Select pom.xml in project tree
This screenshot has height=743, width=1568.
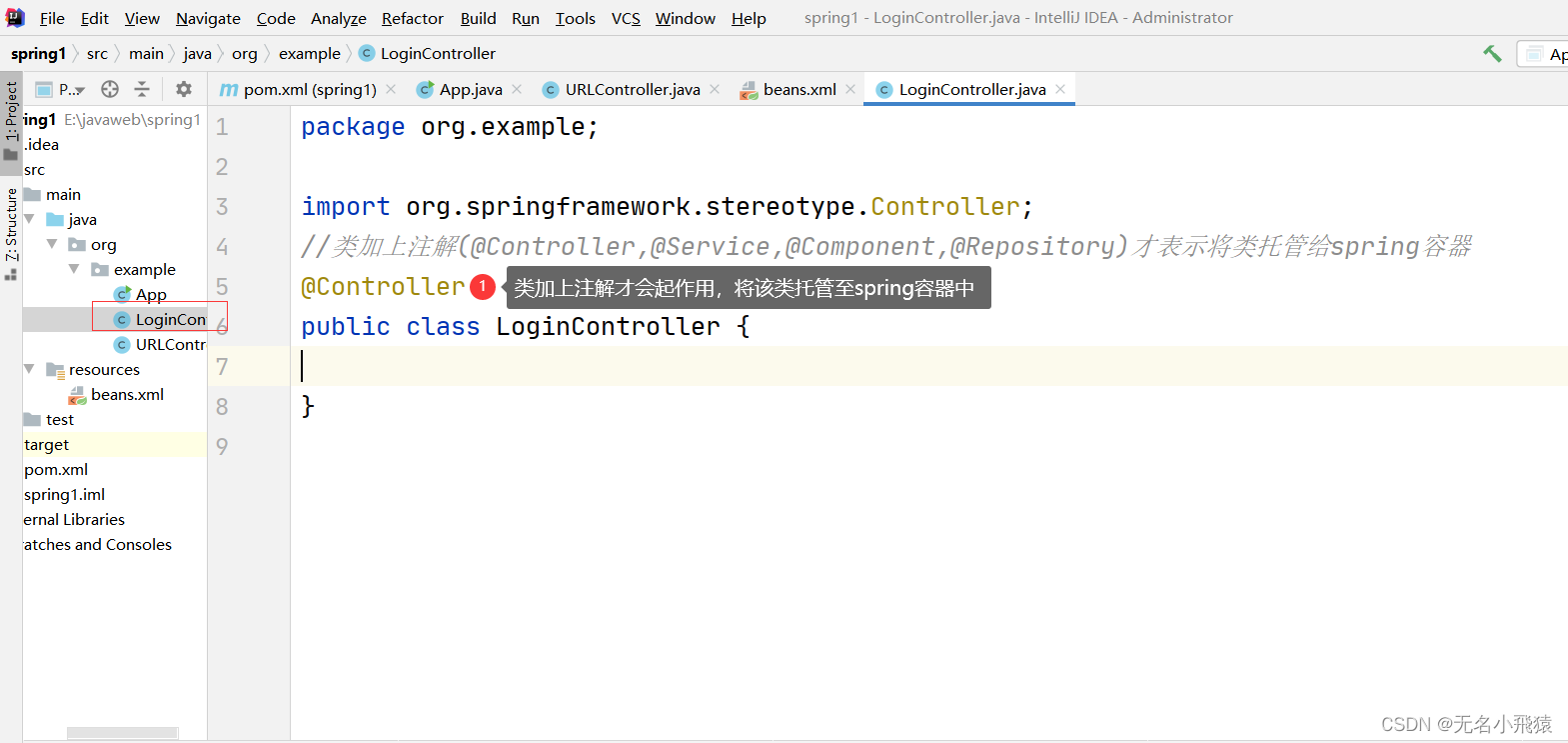(56, 469)
